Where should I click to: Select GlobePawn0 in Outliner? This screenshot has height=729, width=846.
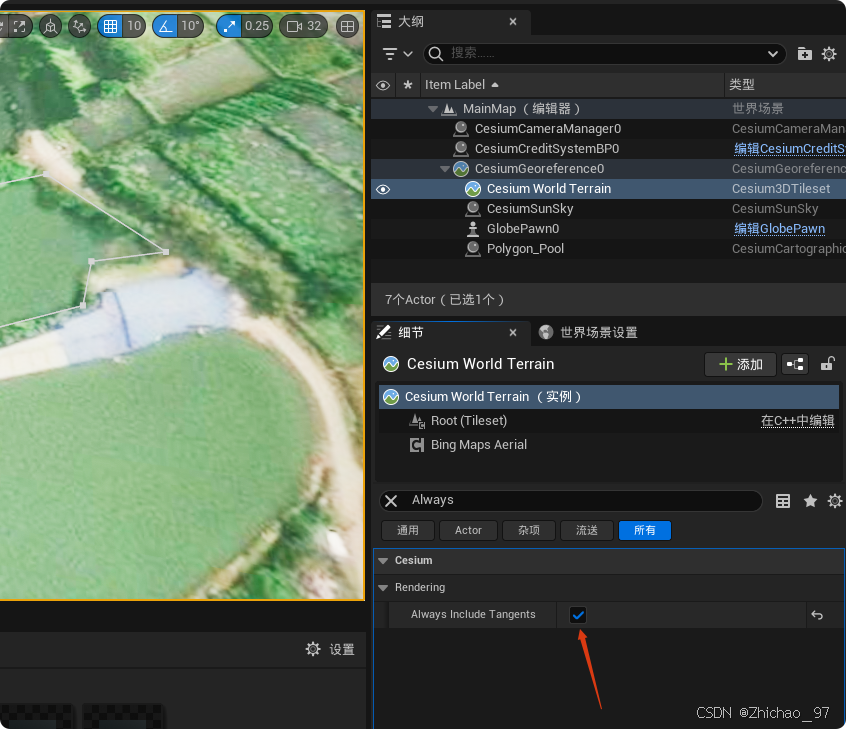(x=523, y=229)
